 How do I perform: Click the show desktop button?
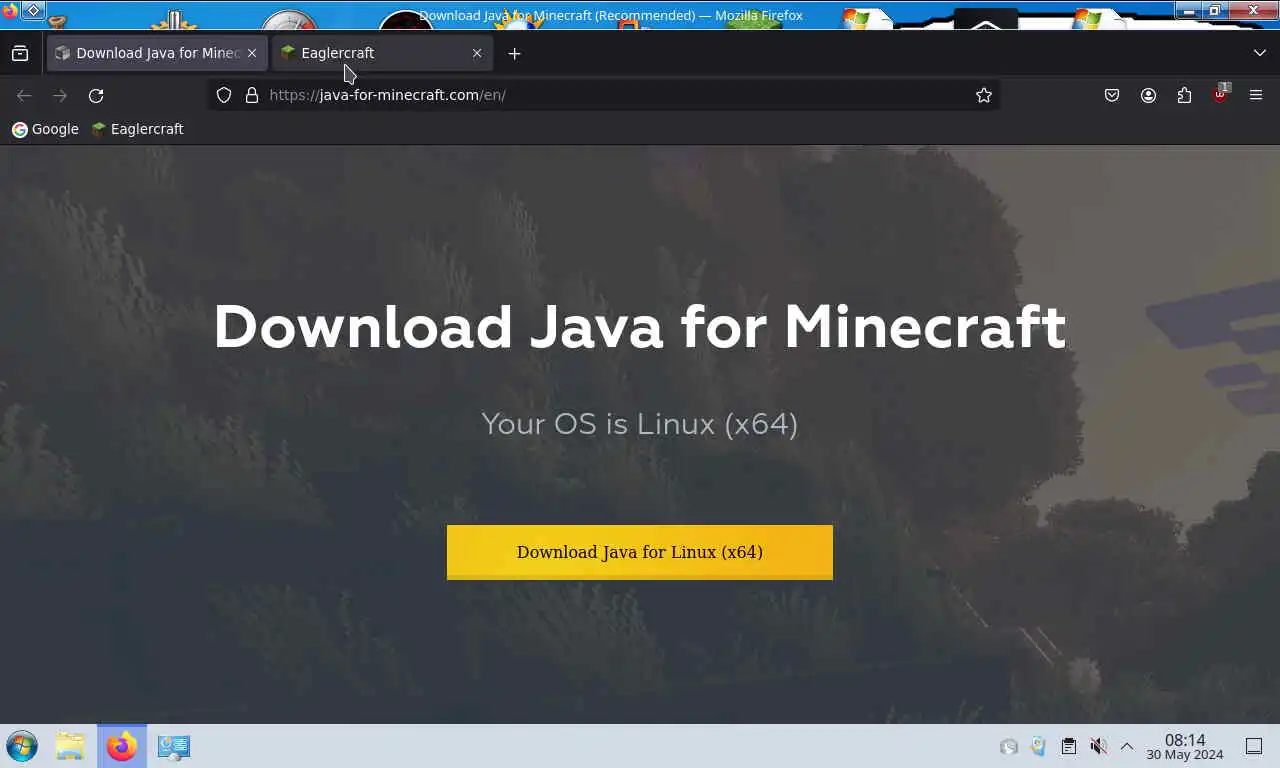click(x=1254, y=746)
